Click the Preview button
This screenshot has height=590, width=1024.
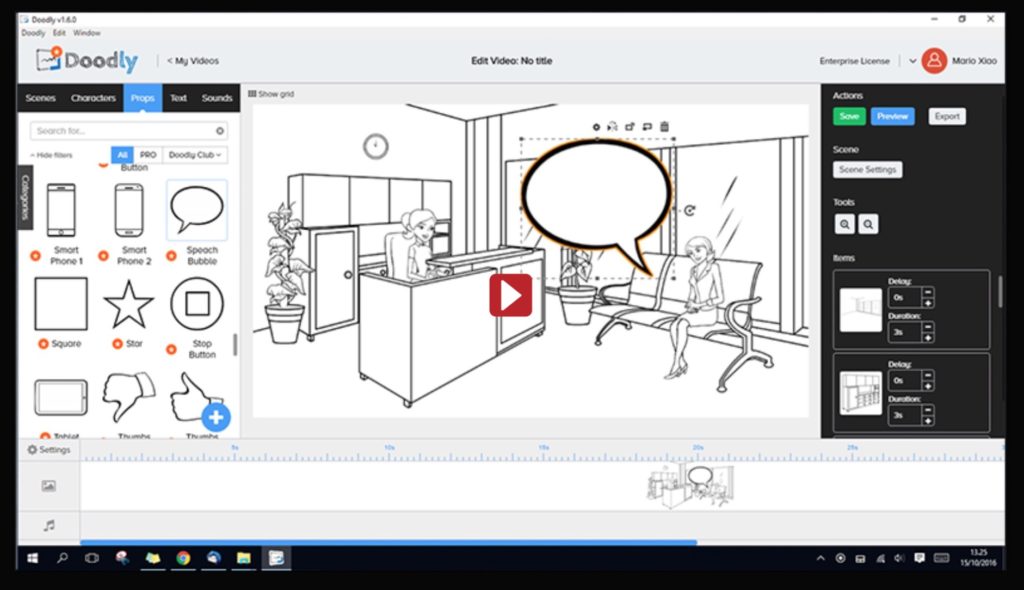pos(892,116)
